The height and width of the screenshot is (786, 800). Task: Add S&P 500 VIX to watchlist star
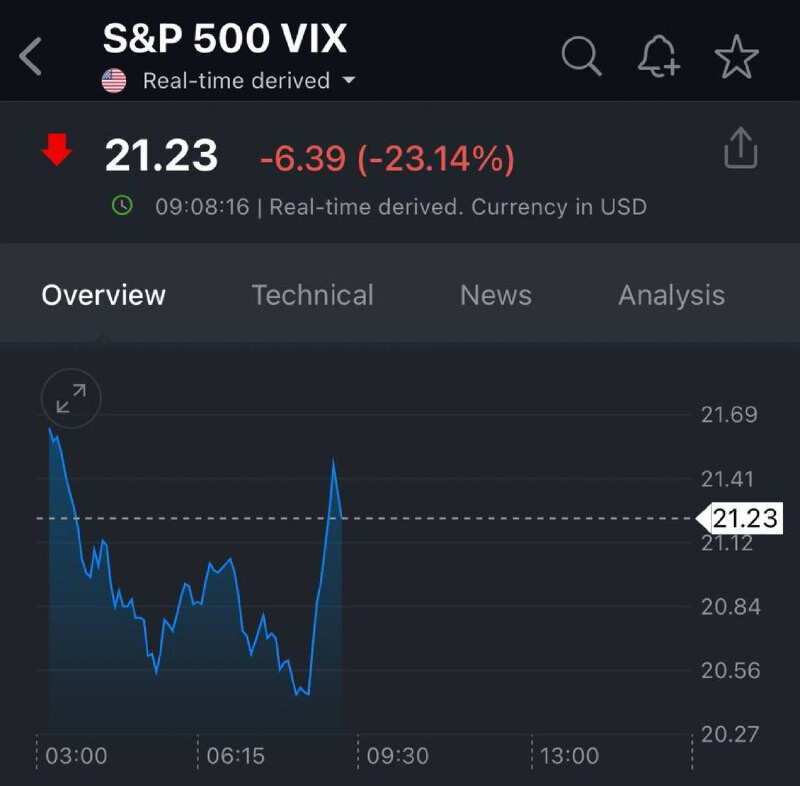[737, 57]
